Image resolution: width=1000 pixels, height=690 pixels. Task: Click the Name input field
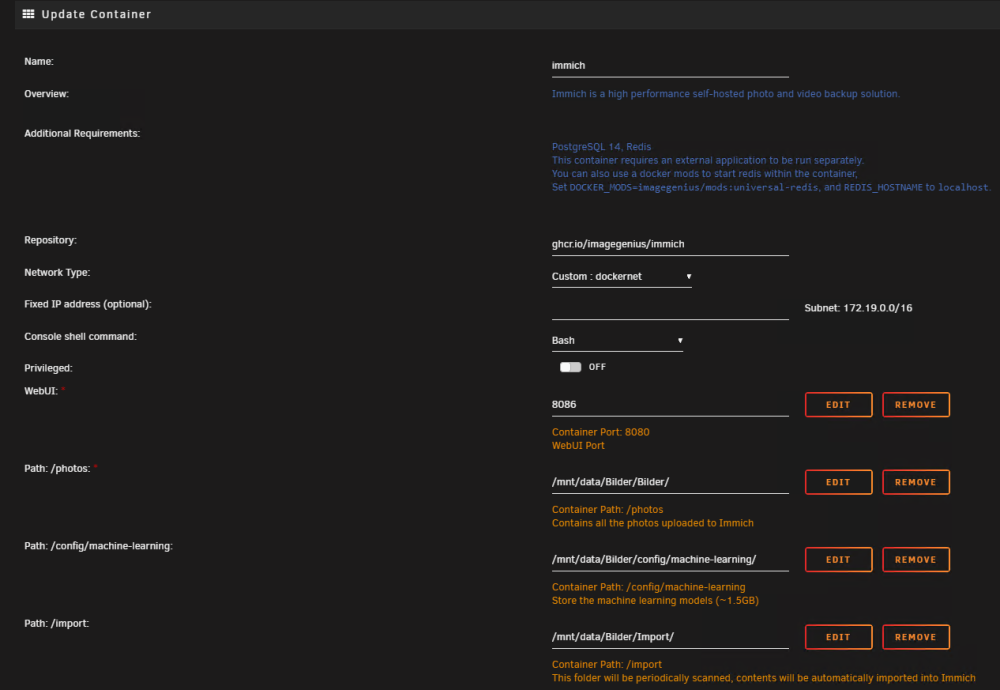670,66
